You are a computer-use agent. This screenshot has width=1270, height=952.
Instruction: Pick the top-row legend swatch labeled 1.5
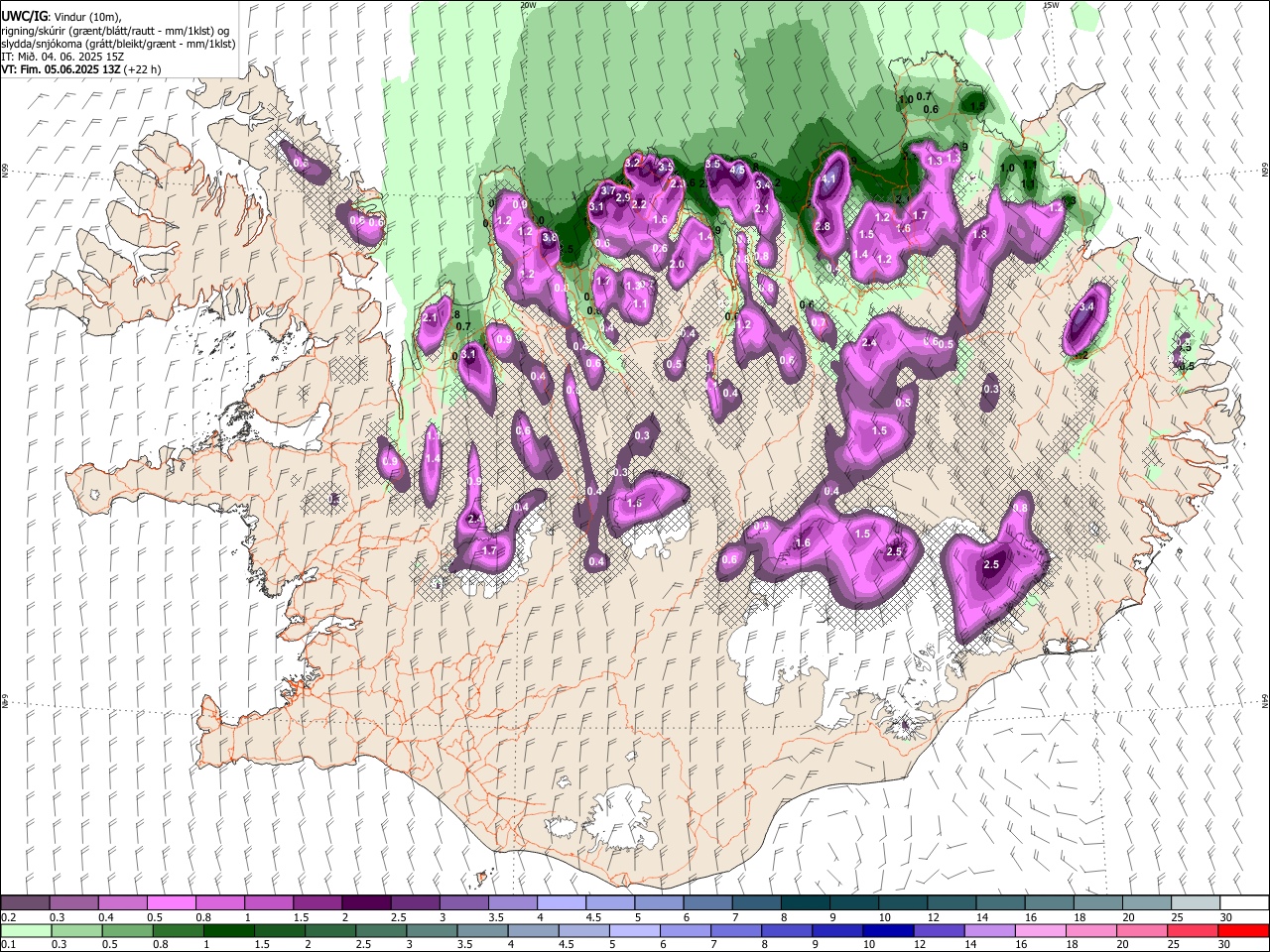pos(317,903)
